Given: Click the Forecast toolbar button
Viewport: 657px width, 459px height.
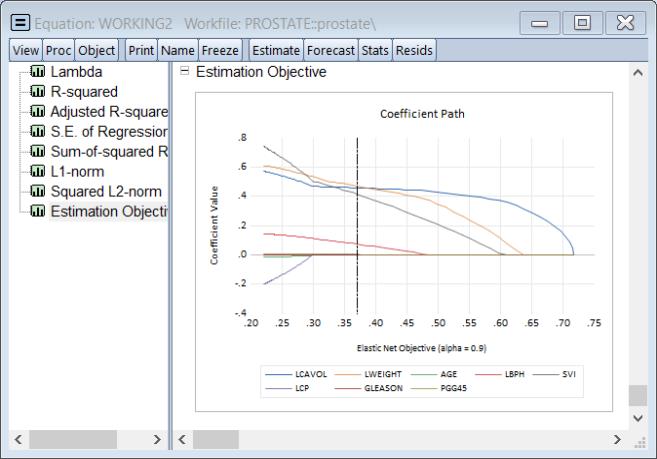Looking at the screenshot, I should pos(330,50).
